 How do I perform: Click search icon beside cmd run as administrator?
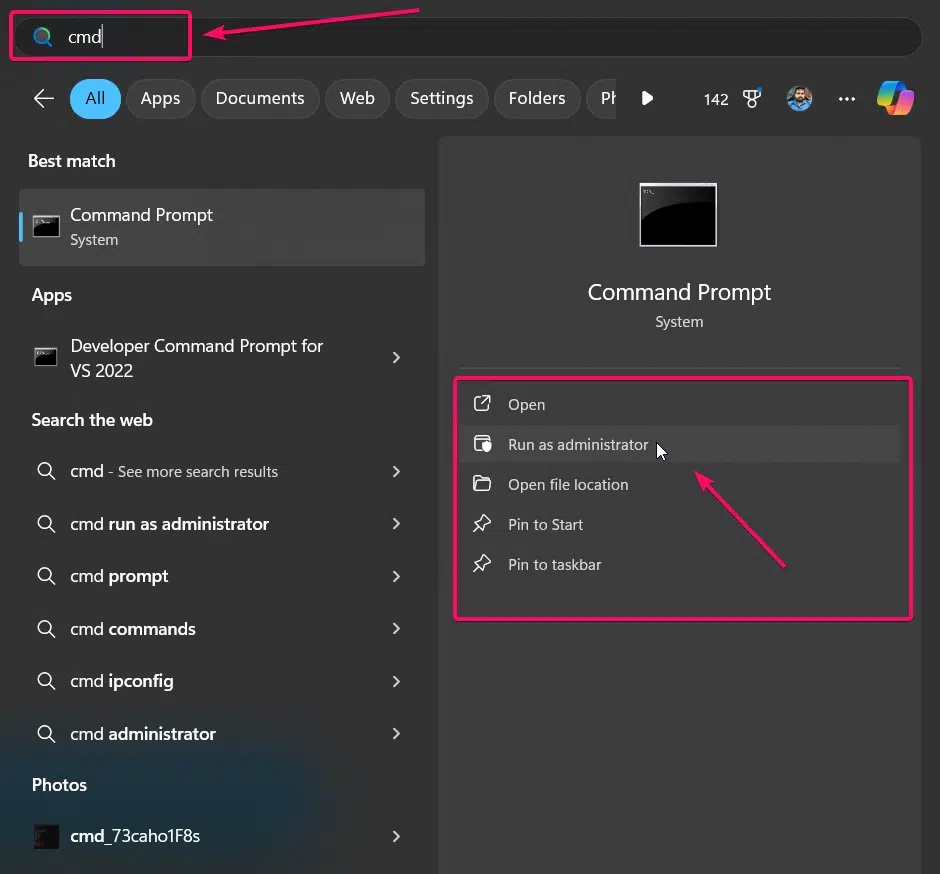pyautogui.click(x=46, y=524)
